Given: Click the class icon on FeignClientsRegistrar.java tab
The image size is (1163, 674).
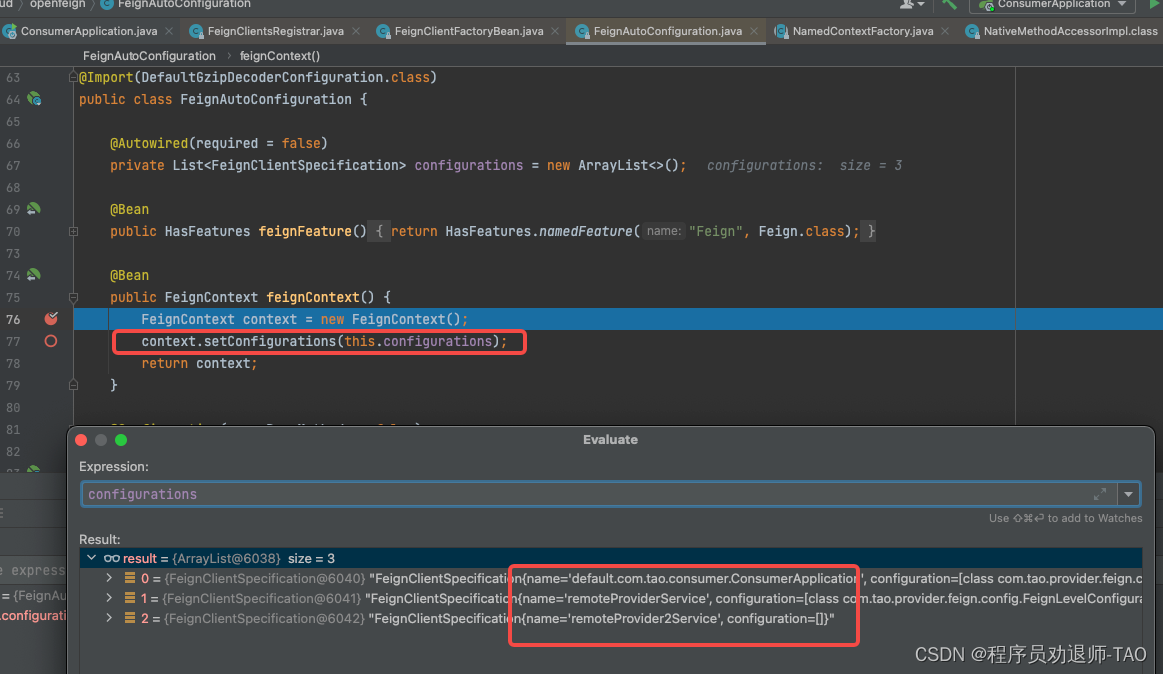Looking at the screenshot, I should pyautogui.click(x=197, y=31).
